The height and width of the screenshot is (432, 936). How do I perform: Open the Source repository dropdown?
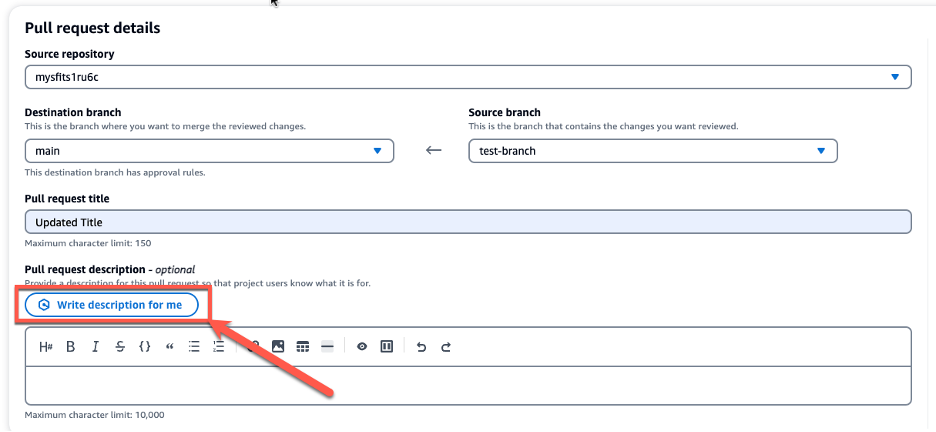(x=468, y=77)
